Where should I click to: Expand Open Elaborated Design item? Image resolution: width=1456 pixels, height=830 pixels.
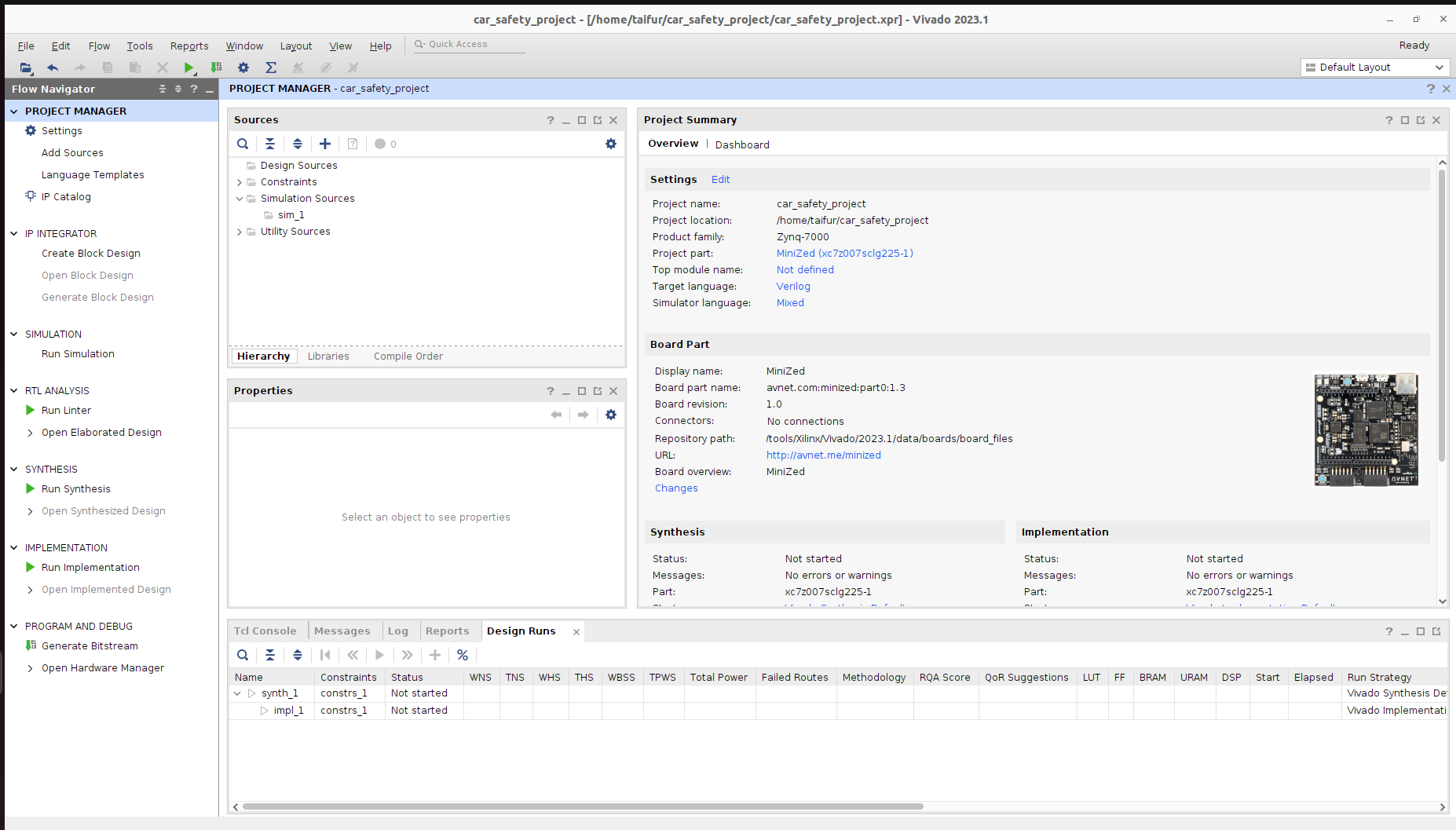tap(30, 433)
